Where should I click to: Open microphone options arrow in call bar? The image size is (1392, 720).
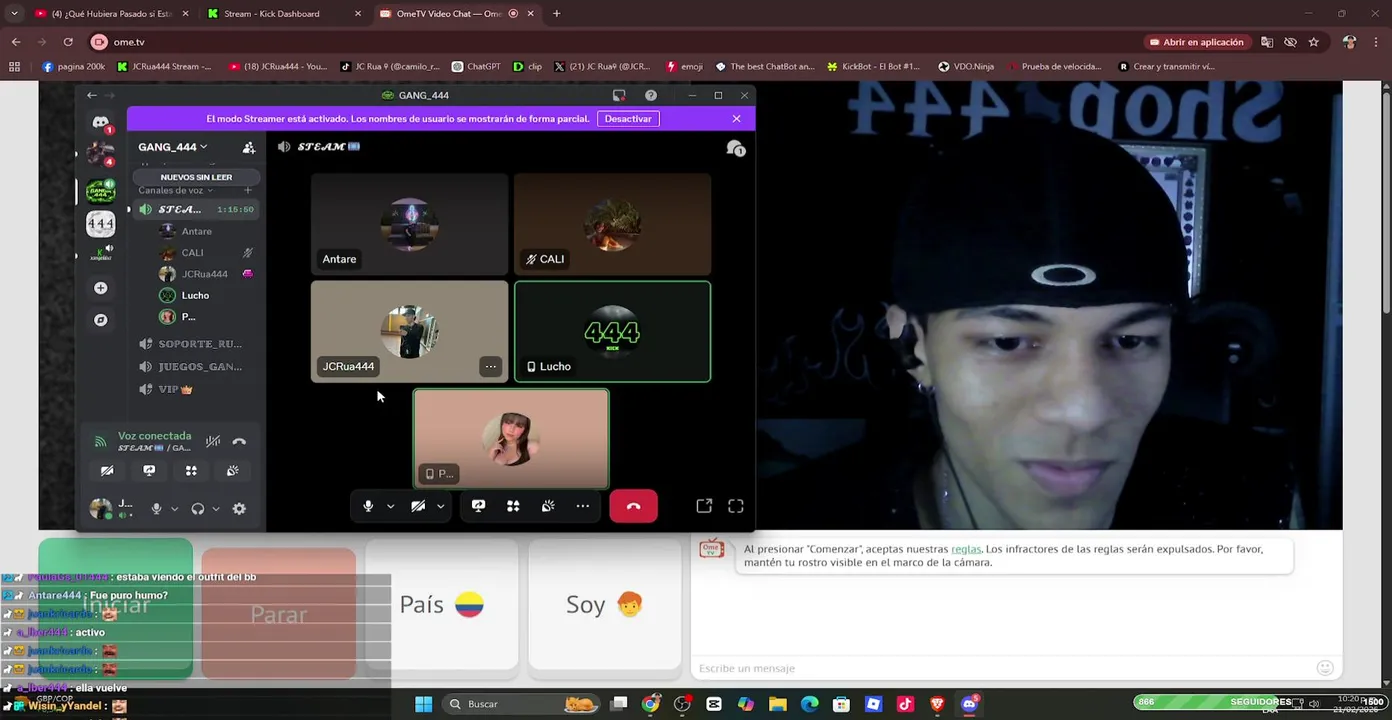coord(390,506)
